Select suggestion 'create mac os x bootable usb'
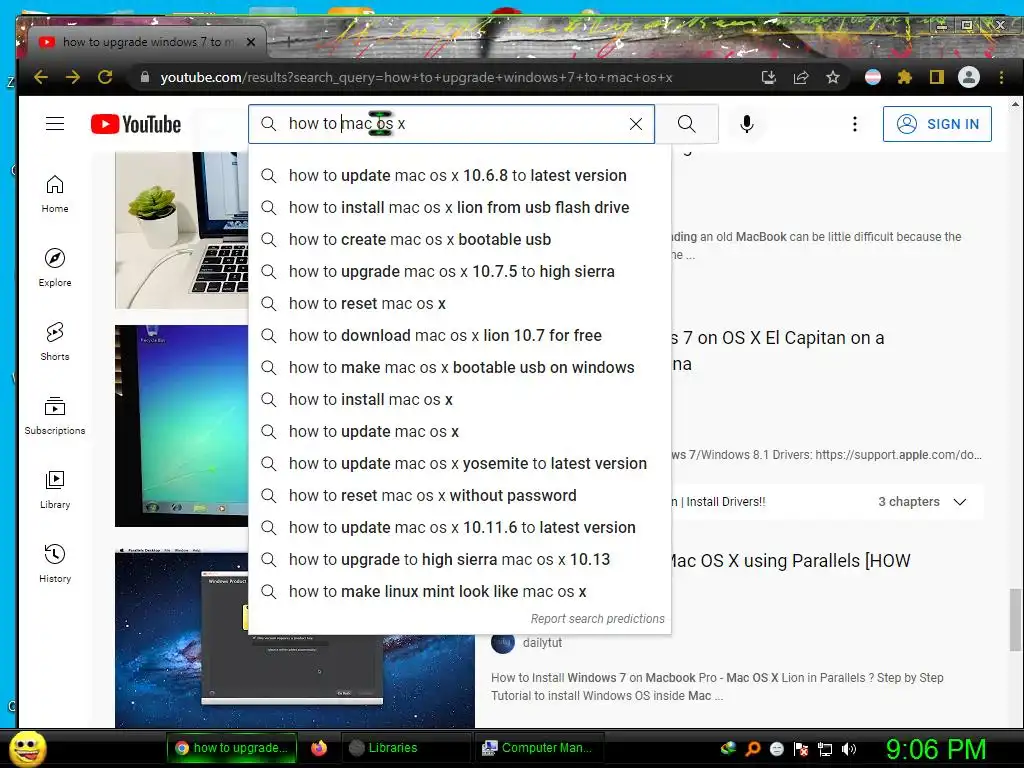This screenshot has width=1024, height=768. 459,239
